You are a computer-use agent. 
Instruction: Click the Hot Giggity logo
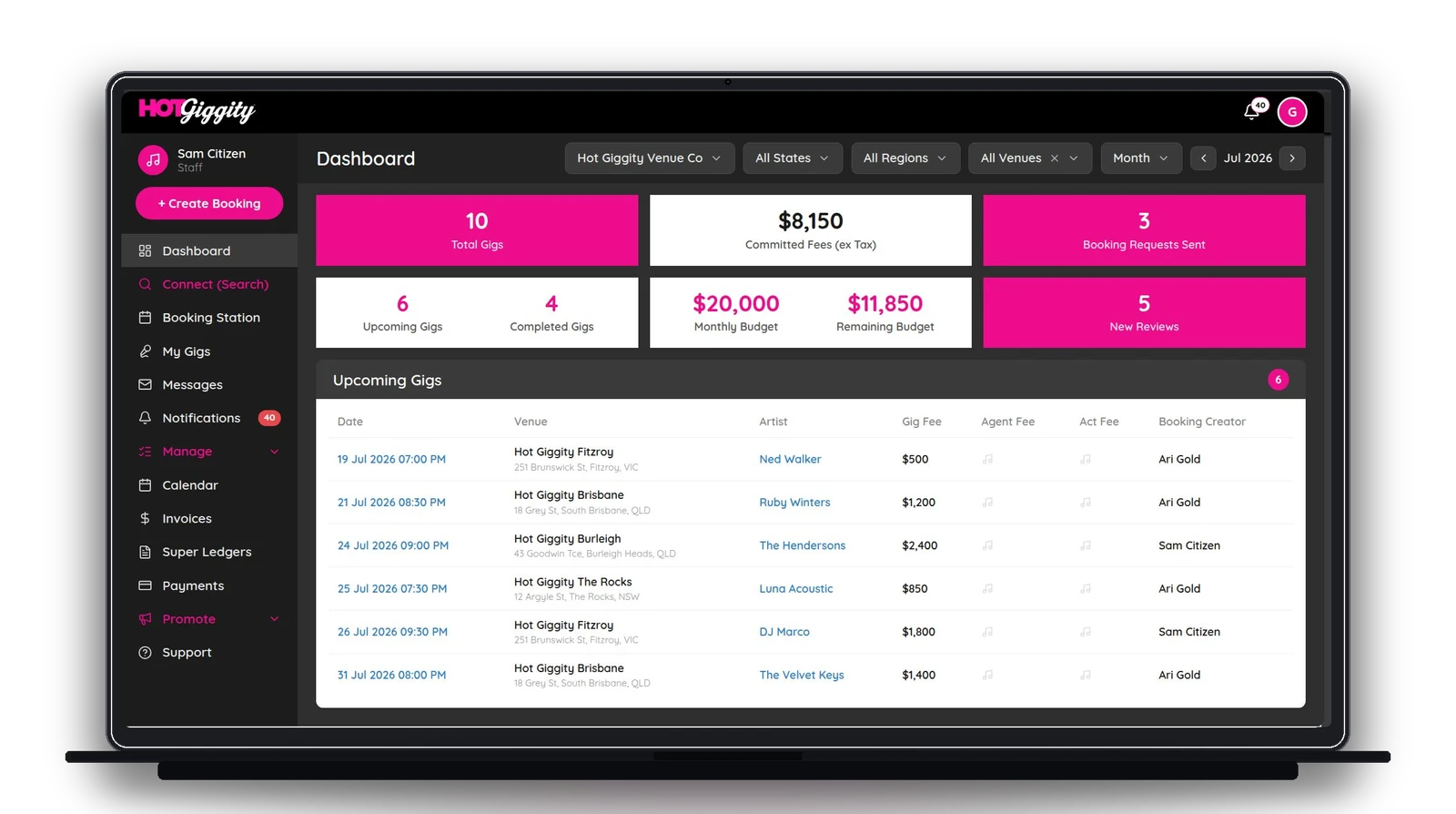point(197,110)
